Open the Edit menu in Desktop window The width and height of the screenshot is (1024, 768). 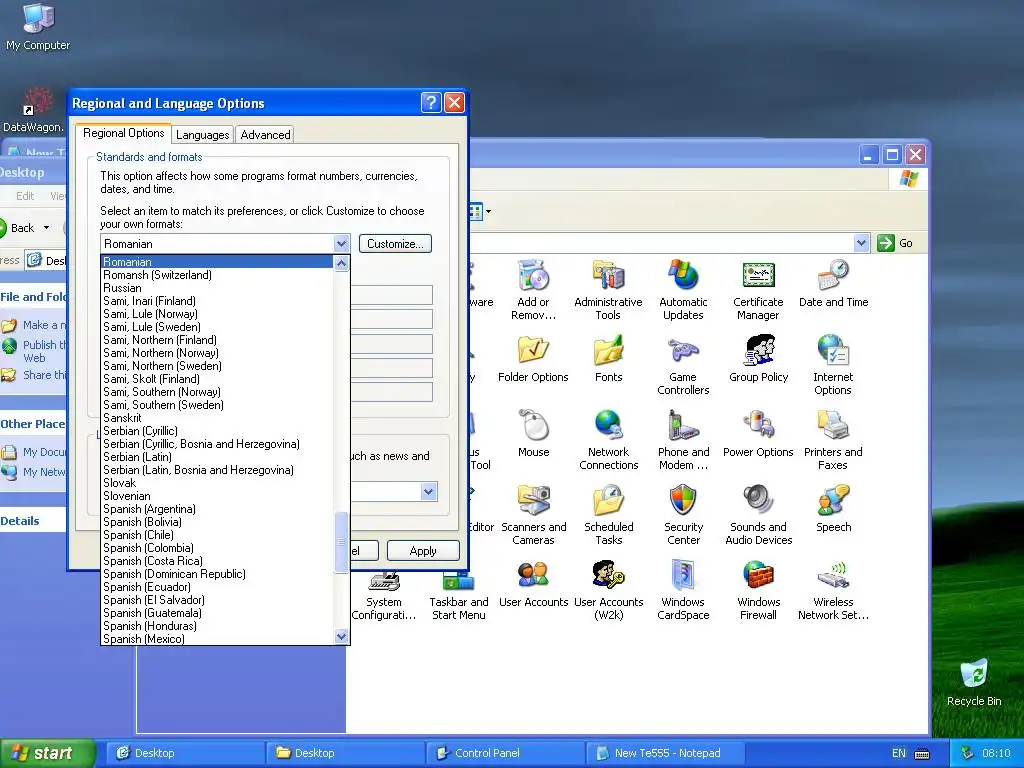click(x=25, y=196)
